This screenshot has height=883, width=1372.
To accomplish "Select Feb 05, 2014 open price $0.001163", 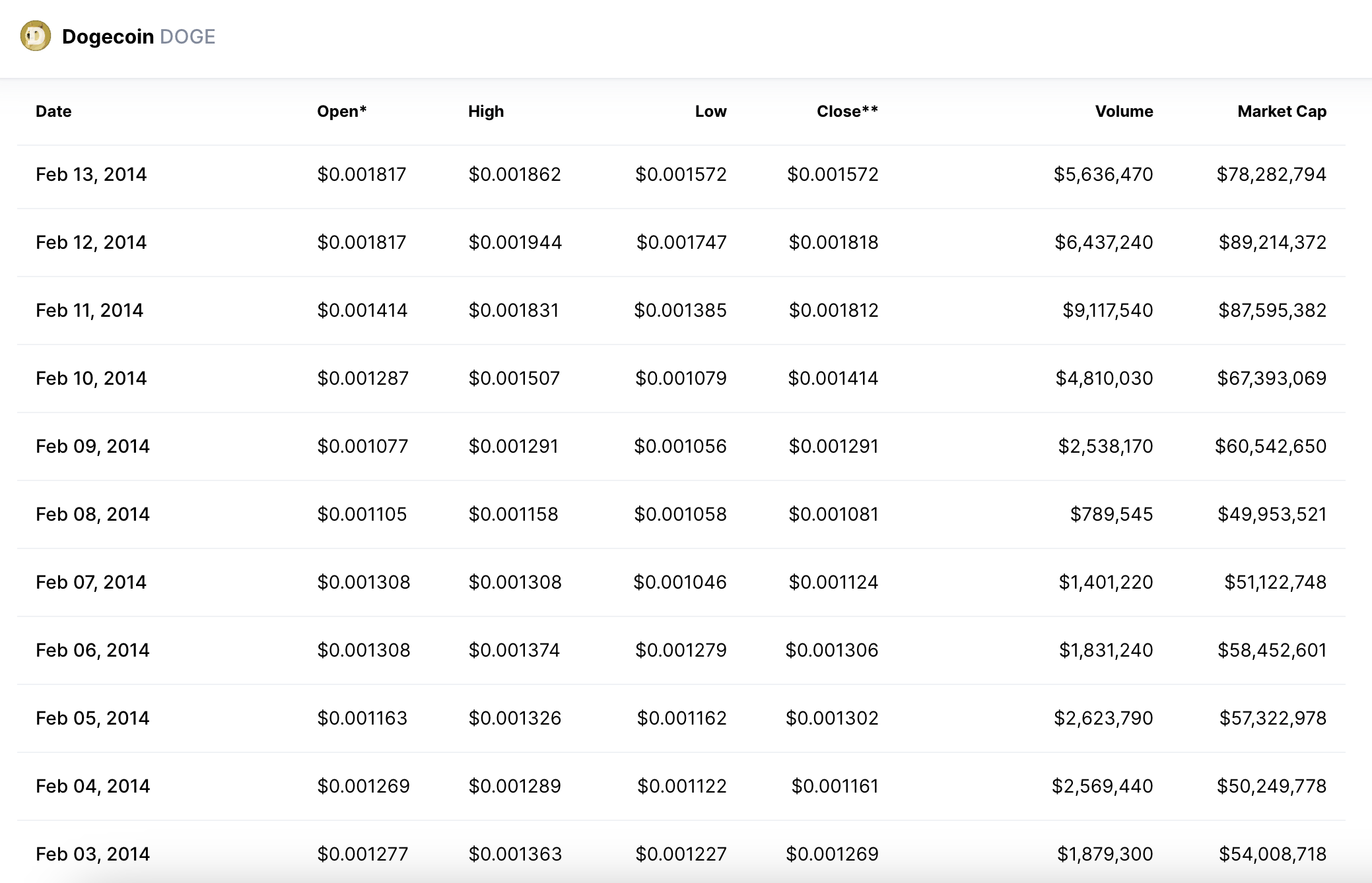I will point(362,718).
